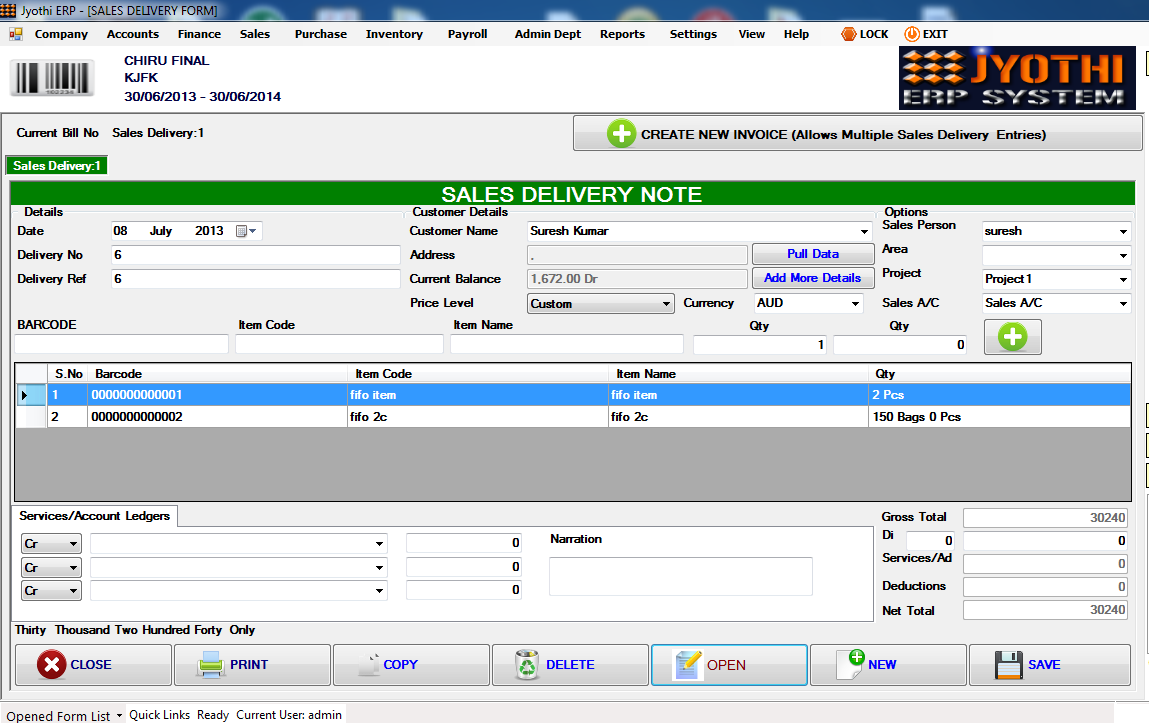1149x723 pixels.
Task: Switch to the Sales Delivery:1 tab
Action: click(56, 164)
